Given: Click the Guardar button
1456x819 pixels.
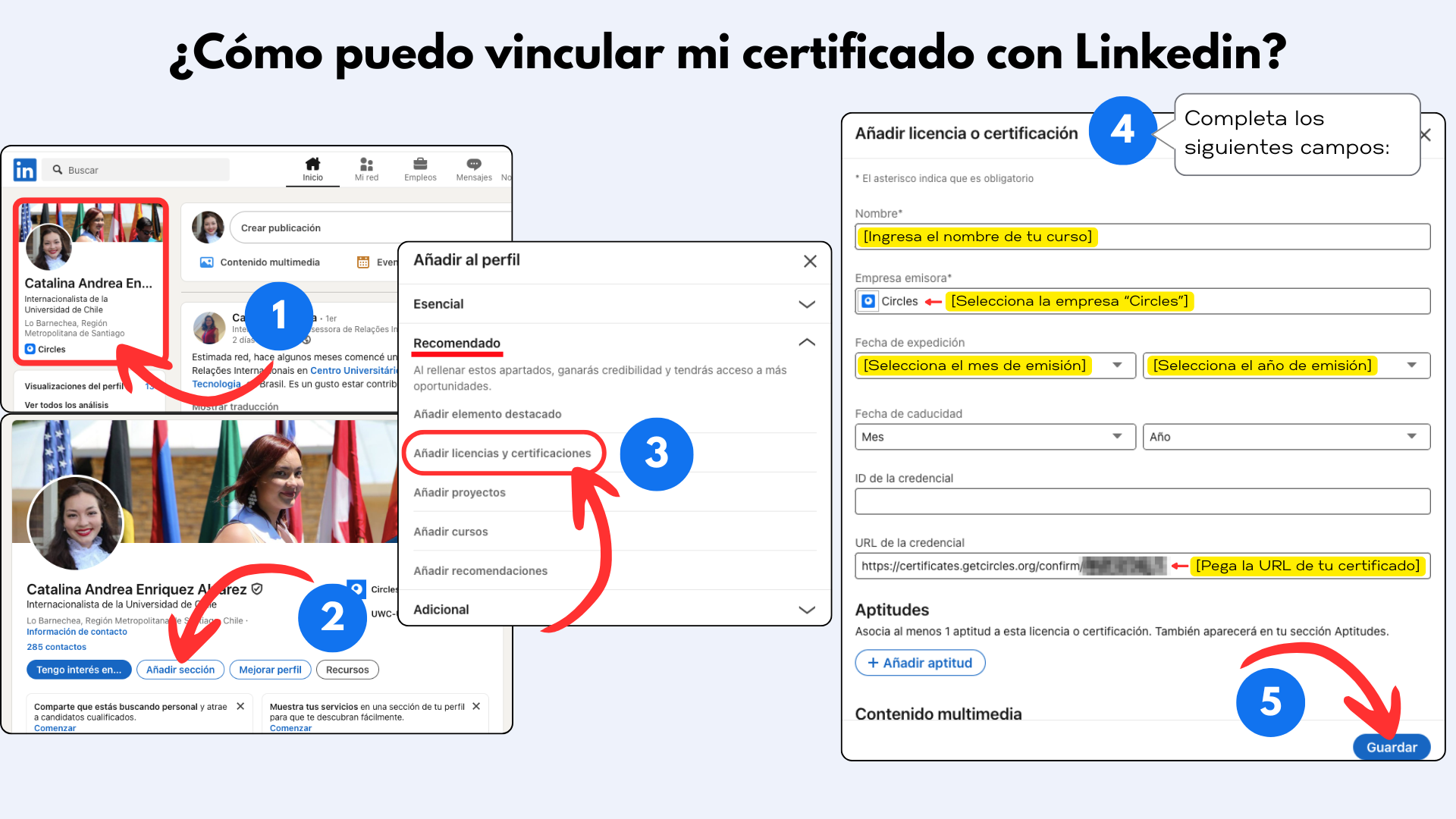Looking at the screenshot, I should pyautogui.click(x=1392, y=747).
